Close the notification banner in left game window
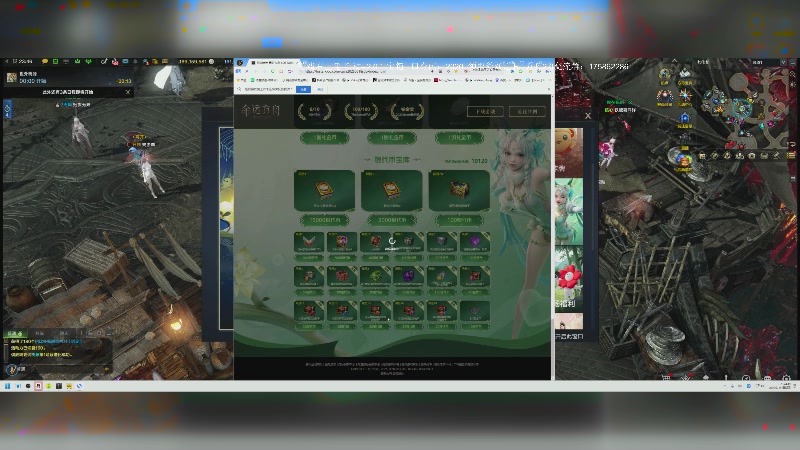The height and width of the screenshot is (450, 800). pyautogui.click(x=128, y=92)
